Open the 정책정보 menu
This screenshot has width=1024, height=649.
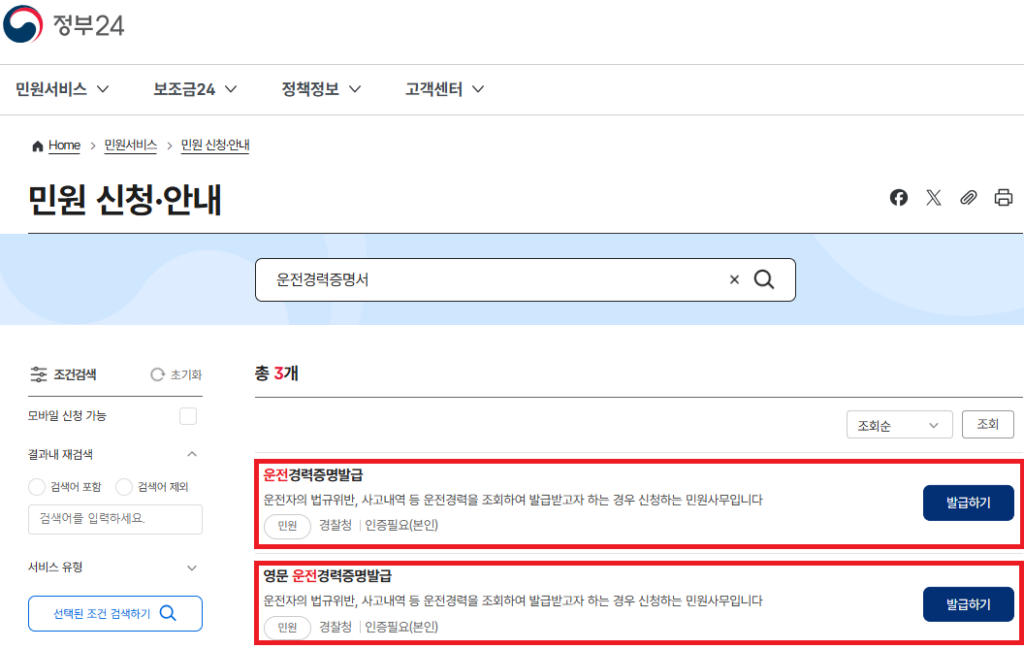click(321, 89)
